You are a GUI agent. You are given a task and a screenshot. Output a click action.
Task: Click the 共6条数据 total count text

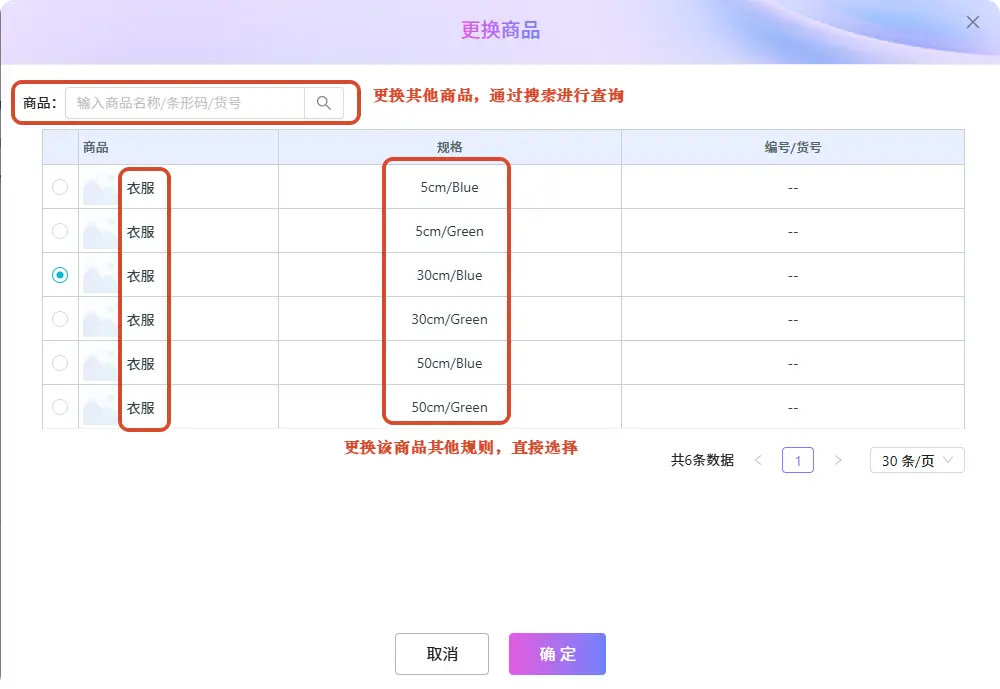click(x=702, y=460)
